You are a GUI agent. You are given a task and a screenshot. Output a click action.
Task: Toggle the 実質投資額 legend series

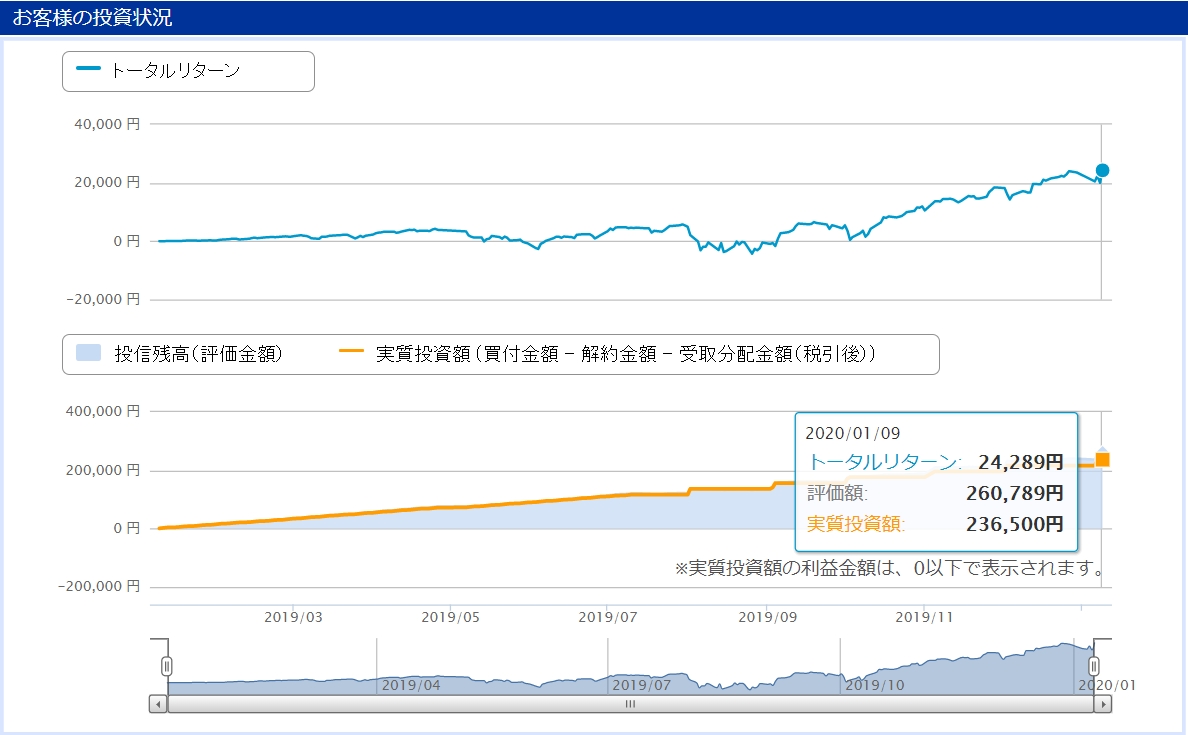click(x=608, y=354)
